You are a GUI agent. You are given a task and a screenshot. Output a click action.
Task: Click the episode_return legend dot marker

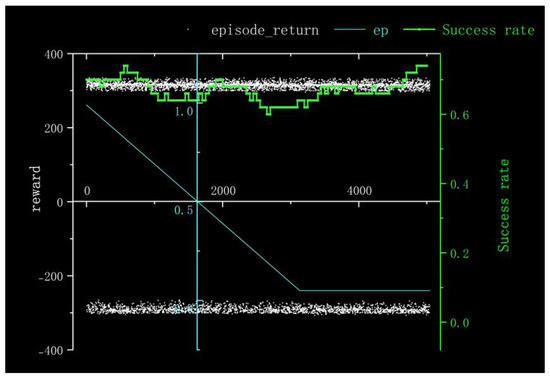pyautogui.click(x=188, y=30)
